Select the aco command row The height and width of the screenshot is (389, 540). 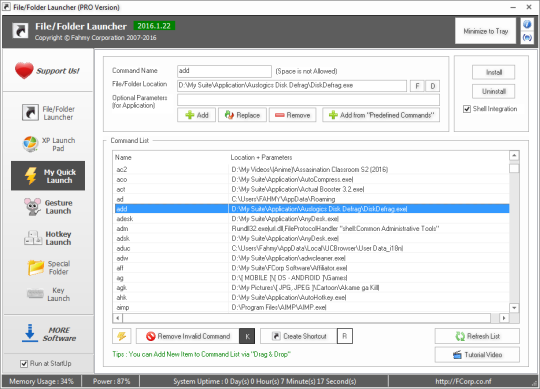312,179
